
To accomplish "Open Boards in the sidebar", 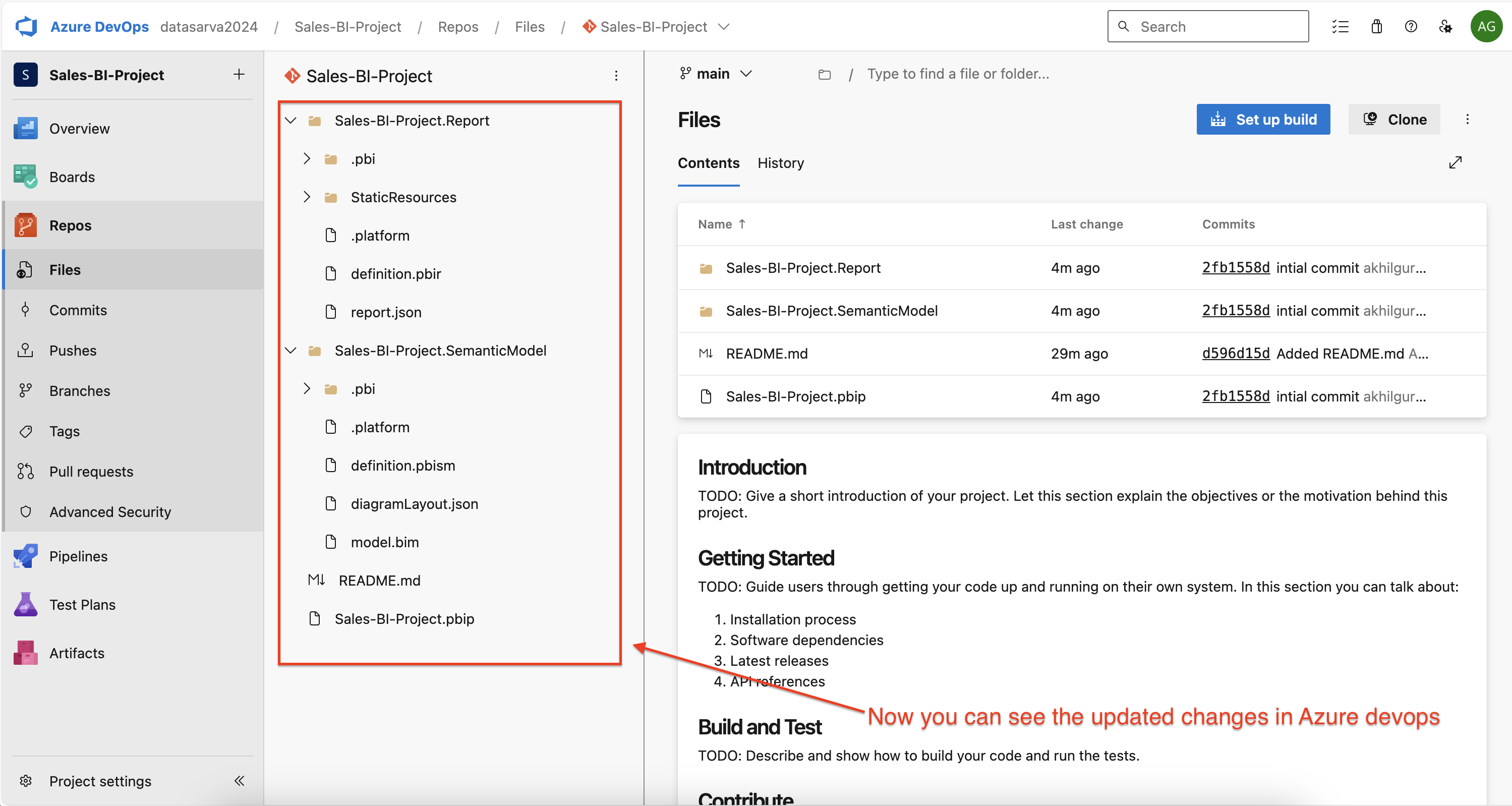I will (133, 177).
